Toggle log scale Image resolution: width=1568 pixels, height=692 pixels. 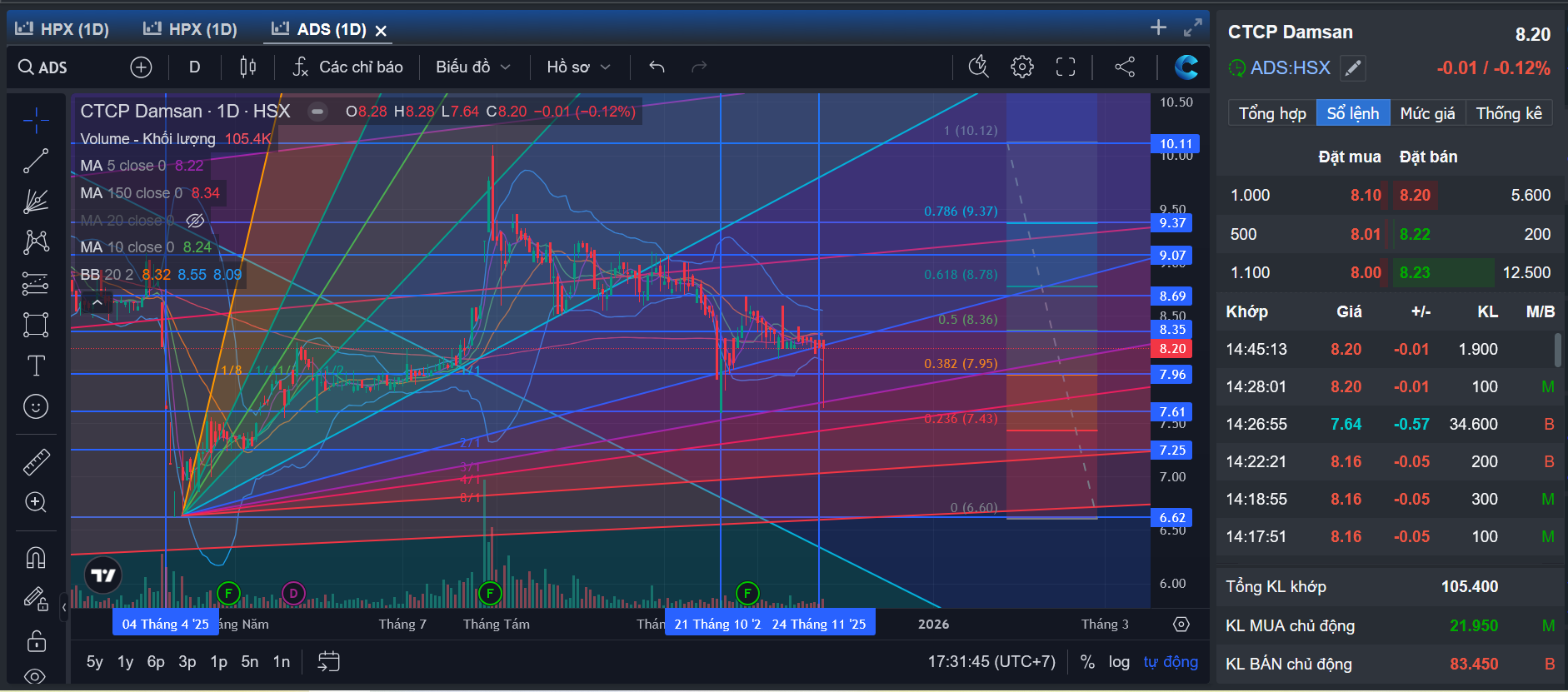point(1119,662)
